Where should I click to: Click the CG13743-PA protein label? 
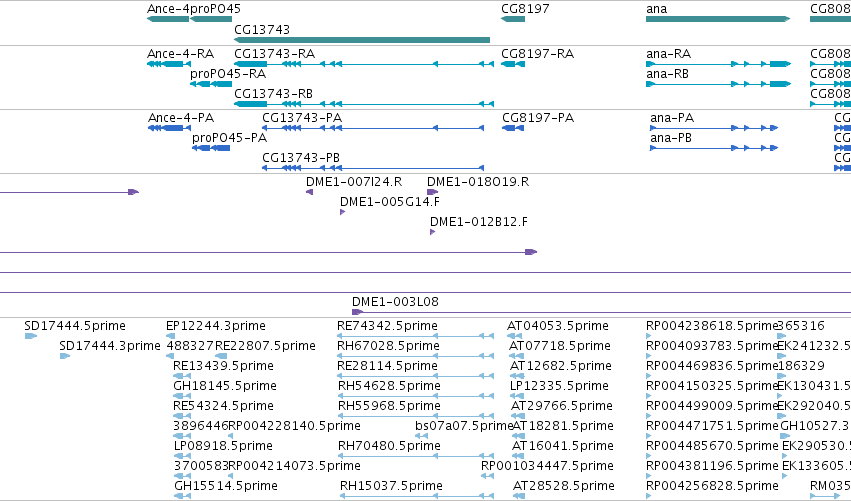click(302, 118)
